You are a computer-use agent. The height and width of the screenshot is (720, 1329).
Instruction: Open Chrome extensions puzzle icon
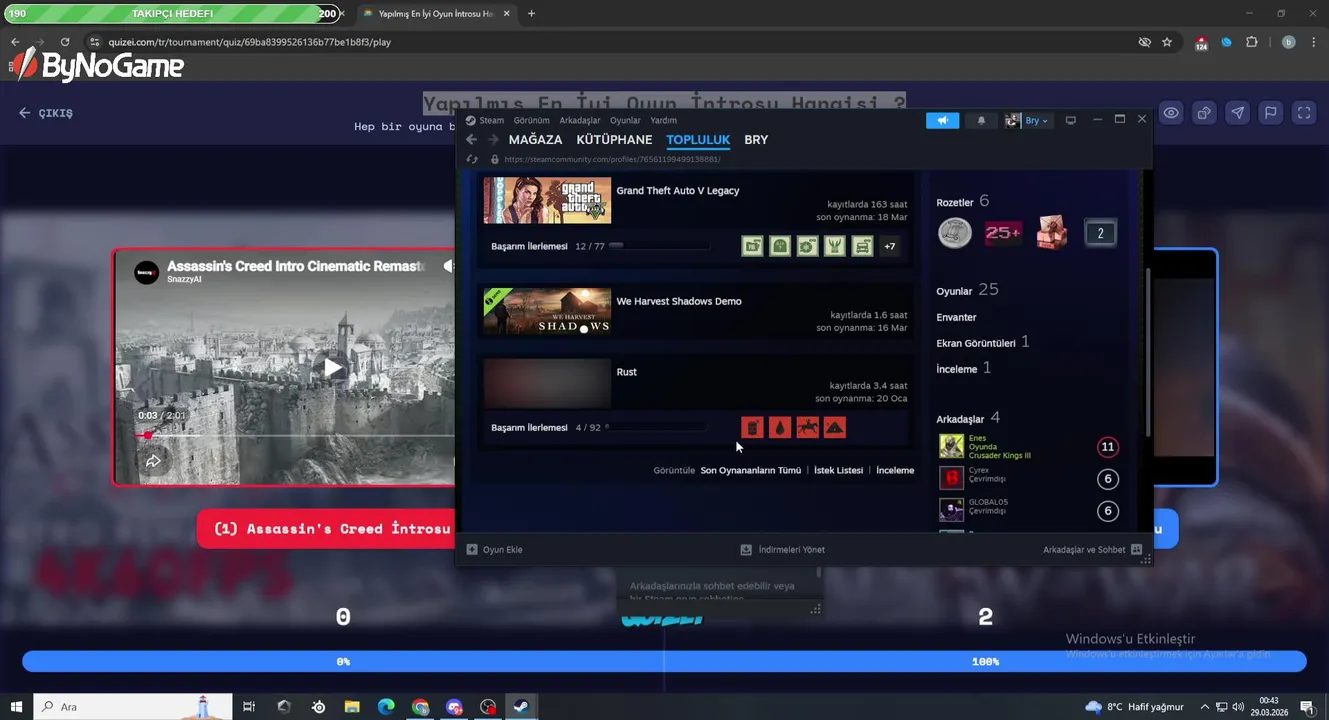point(1252,42)
